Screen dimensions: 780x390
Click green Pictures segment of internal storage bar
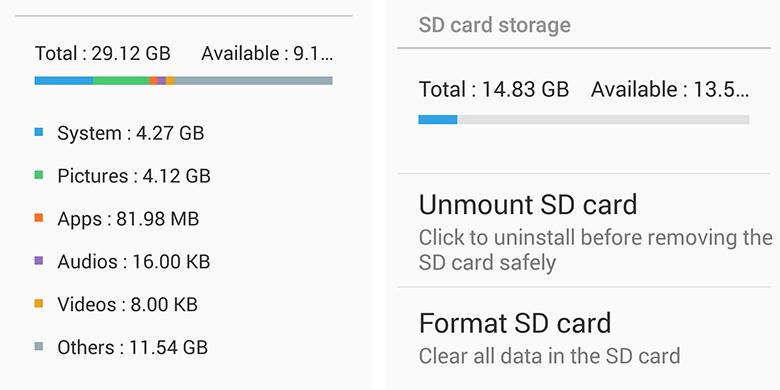(121, 81)
